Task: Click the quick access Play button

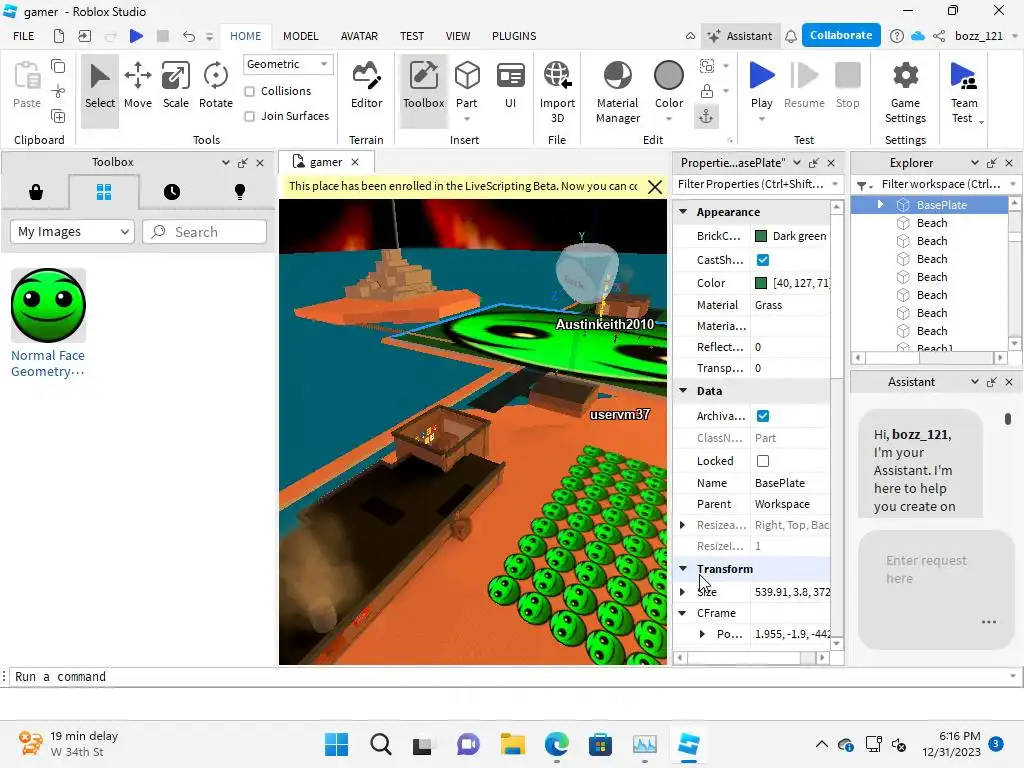Action: pyautogui.click(x=136, y=36)
